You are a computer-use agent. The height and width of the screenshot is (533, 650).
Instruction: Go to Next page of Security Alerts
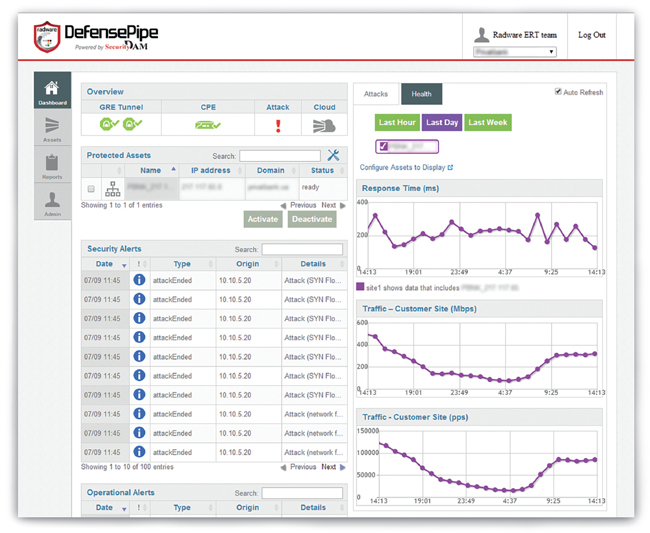pyautogui.click(x=333, y=467)
